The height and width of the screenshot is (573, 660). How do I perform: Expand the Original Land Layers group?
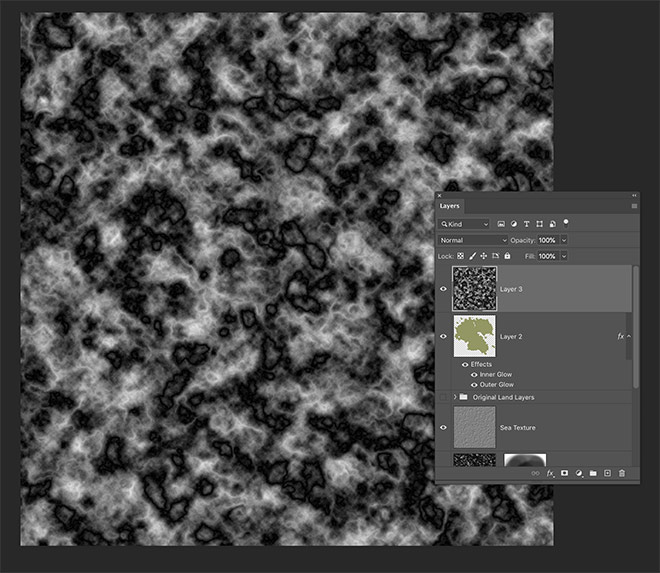click(x=456, y=397)
